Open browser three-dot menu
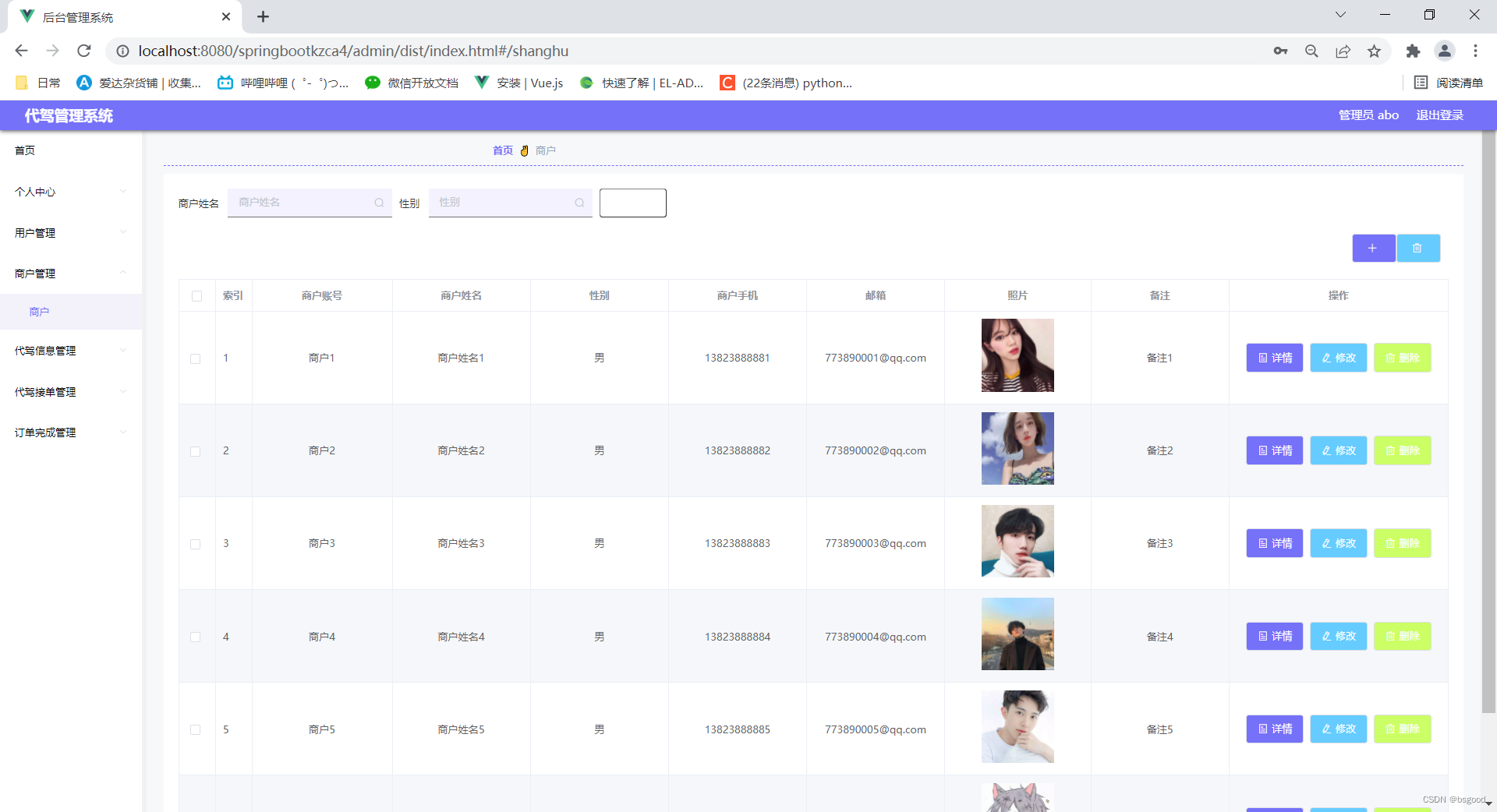 click(1475, 51)
